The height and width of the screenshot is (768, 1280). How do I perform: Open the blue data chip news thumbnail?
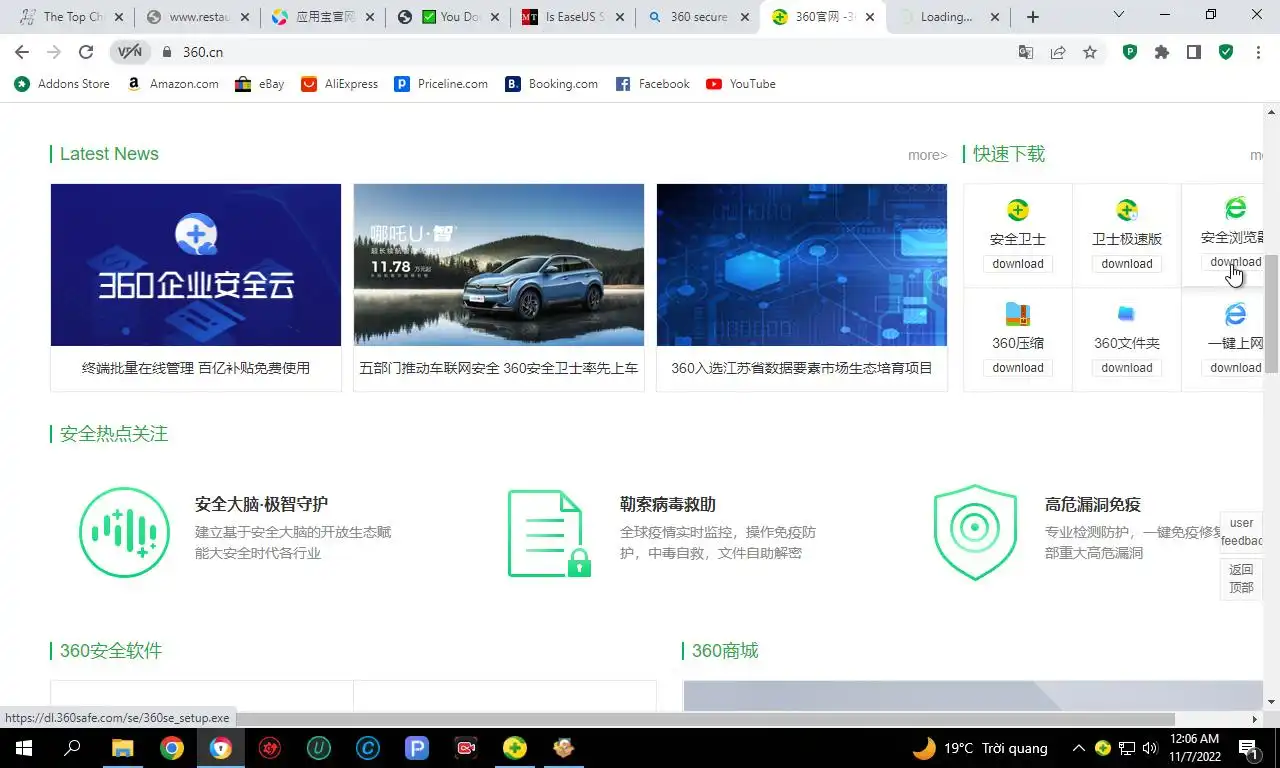coord(802,265)
